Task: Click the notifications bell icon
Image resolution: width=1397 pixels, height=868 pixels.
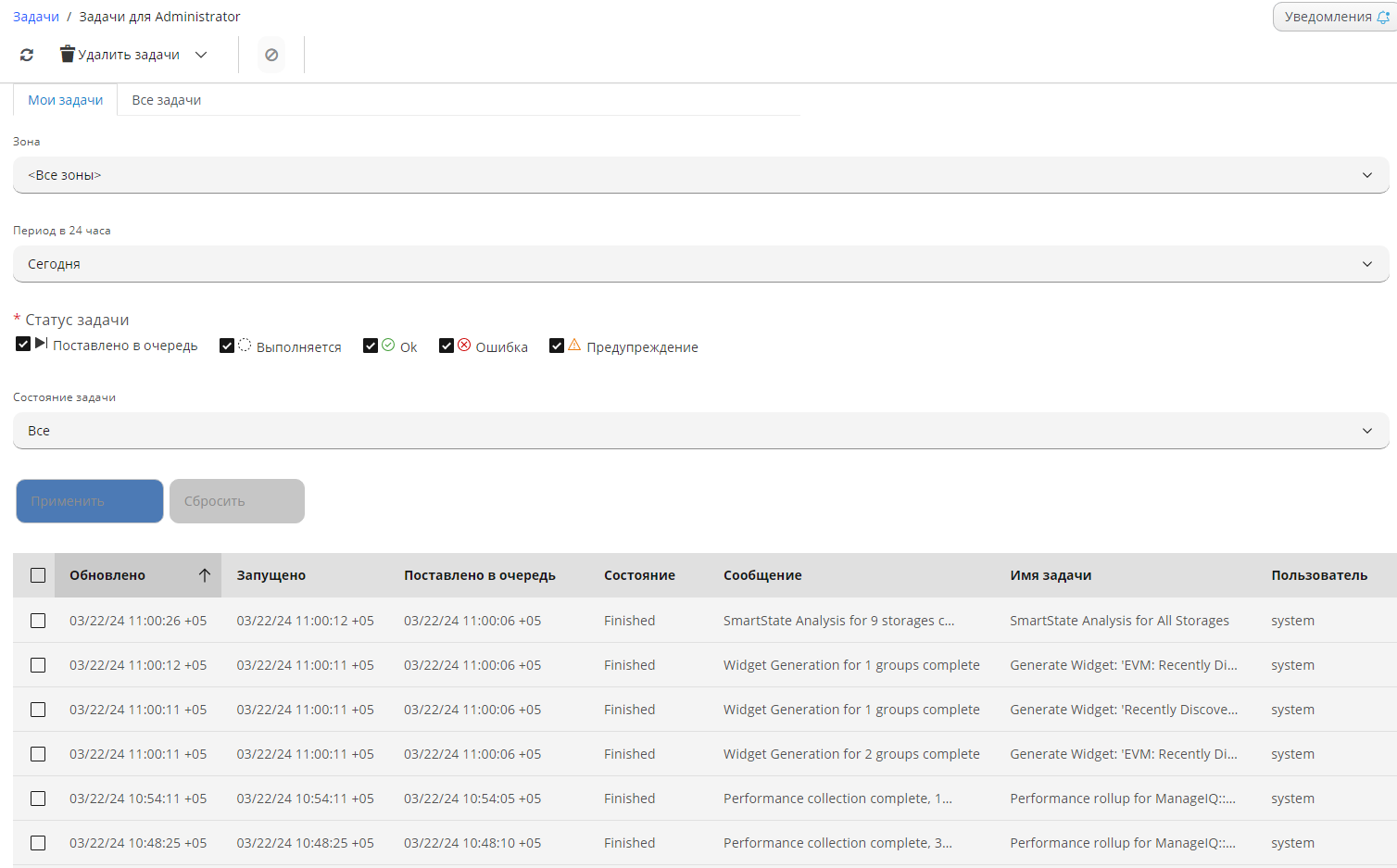Action: 1383,17
